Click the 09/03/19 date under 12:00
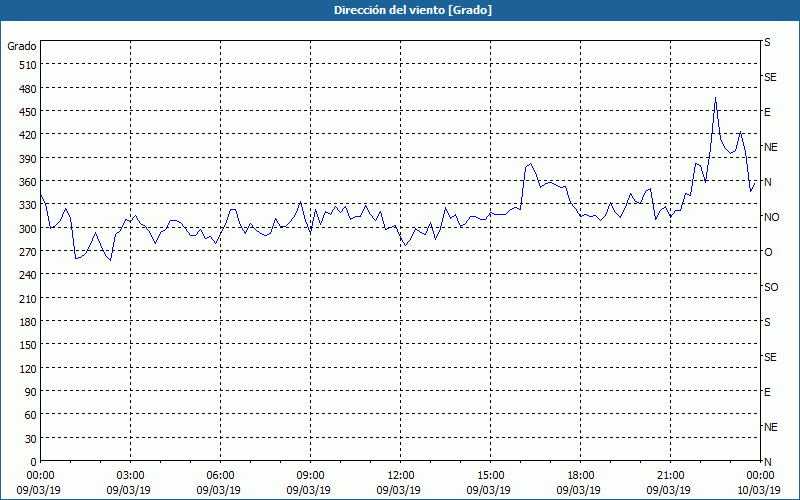The height and width of the screenshot is (500, 800). click(x=399, y=490)
